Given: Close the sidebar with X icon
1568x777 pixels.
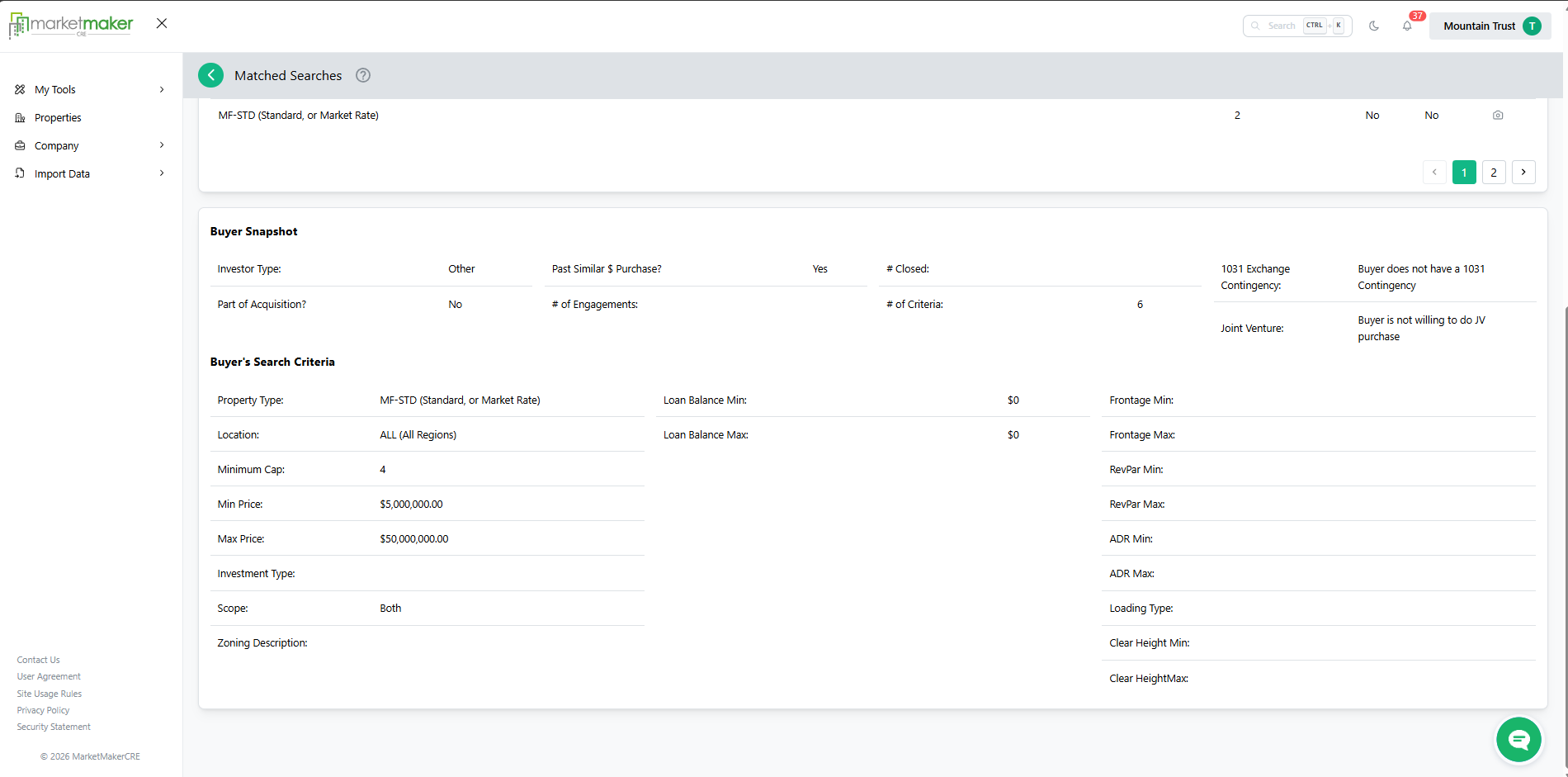Looking at the screenshot, I should point(162,23).
